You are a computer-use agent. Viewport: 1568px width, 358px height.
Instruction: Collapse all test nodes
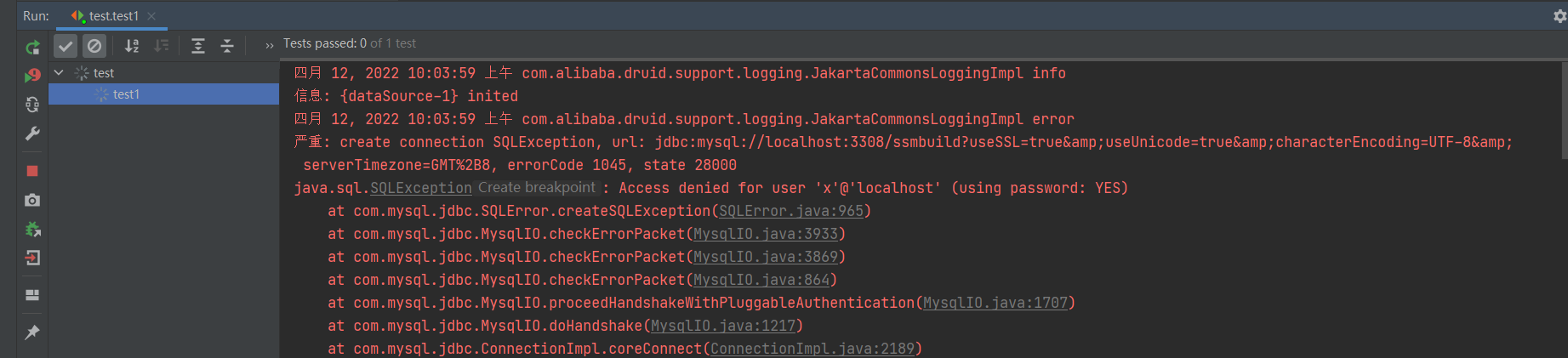[x=227, y=46]
